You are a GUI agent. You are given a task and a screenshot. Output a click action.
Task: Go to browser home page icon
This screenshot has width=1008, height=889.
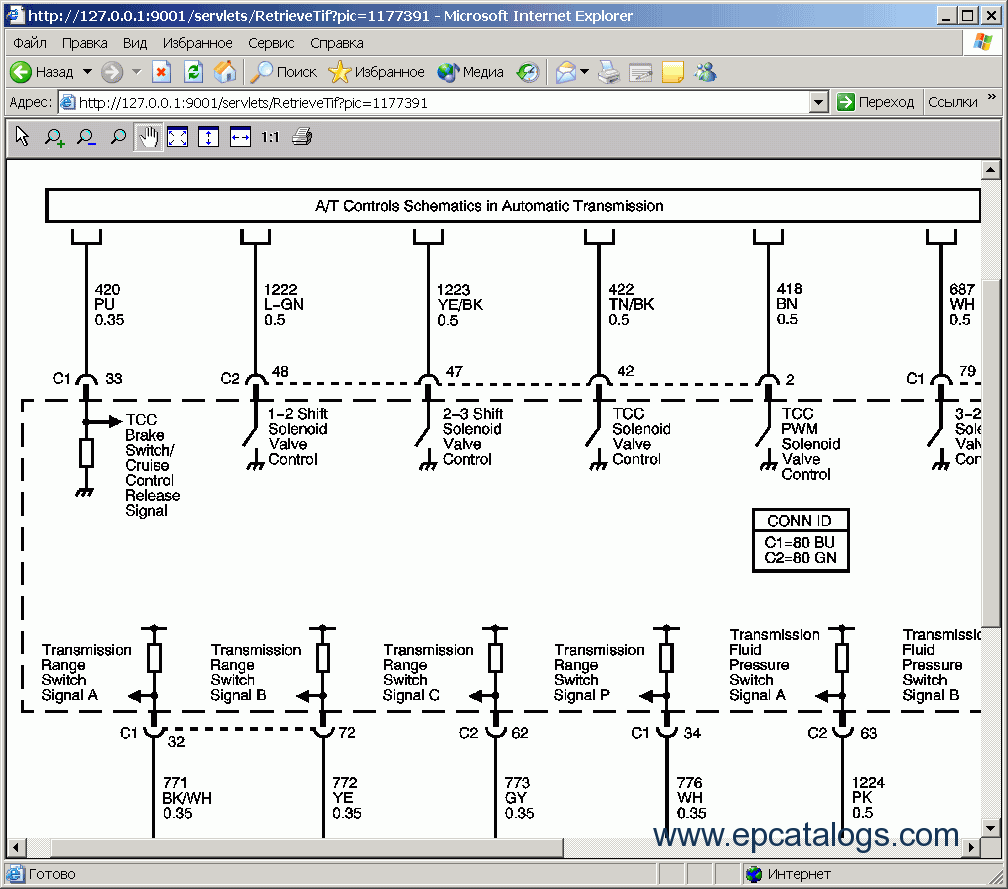point(225,72)
